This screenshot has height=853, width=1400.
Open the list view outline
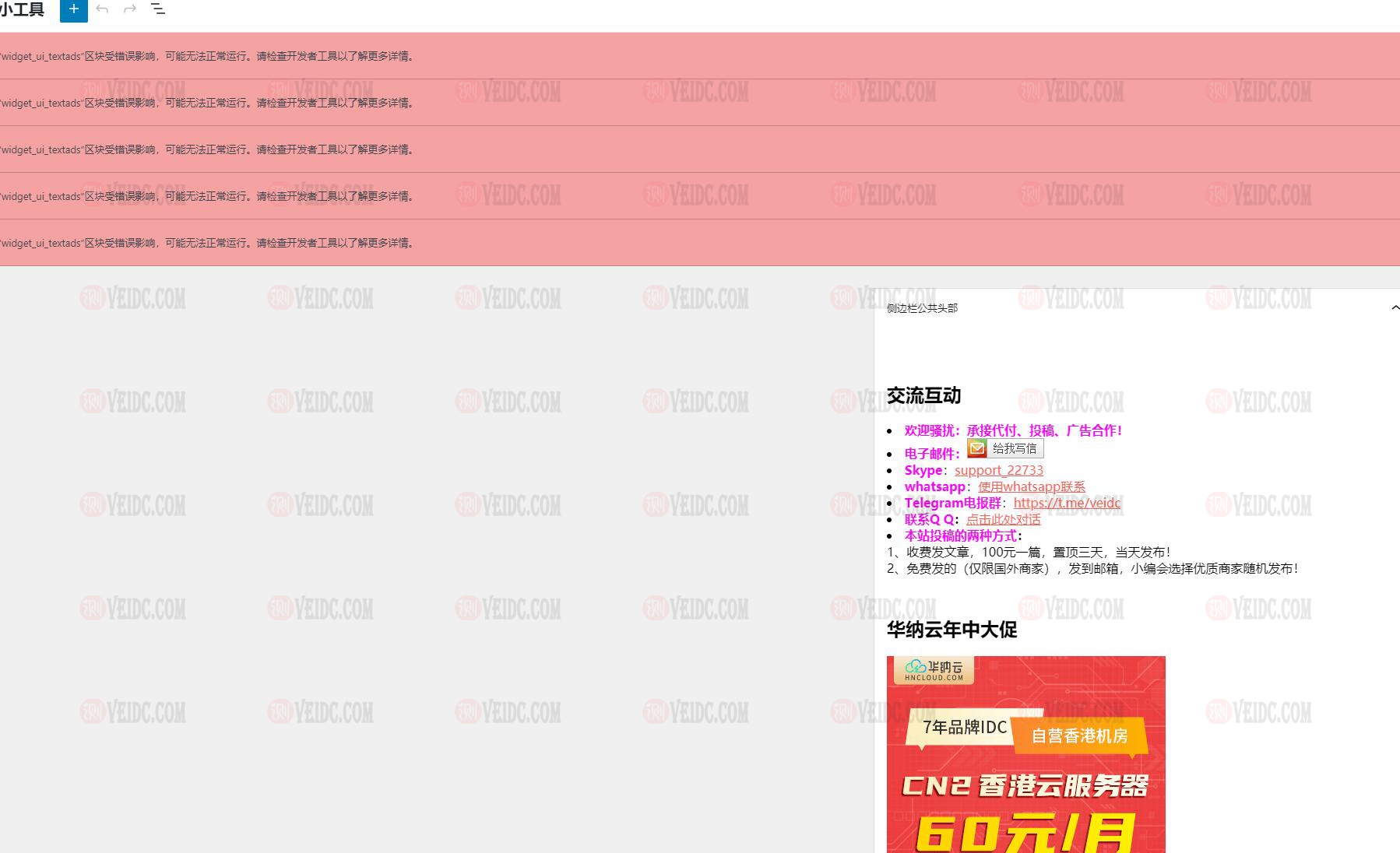158,9
